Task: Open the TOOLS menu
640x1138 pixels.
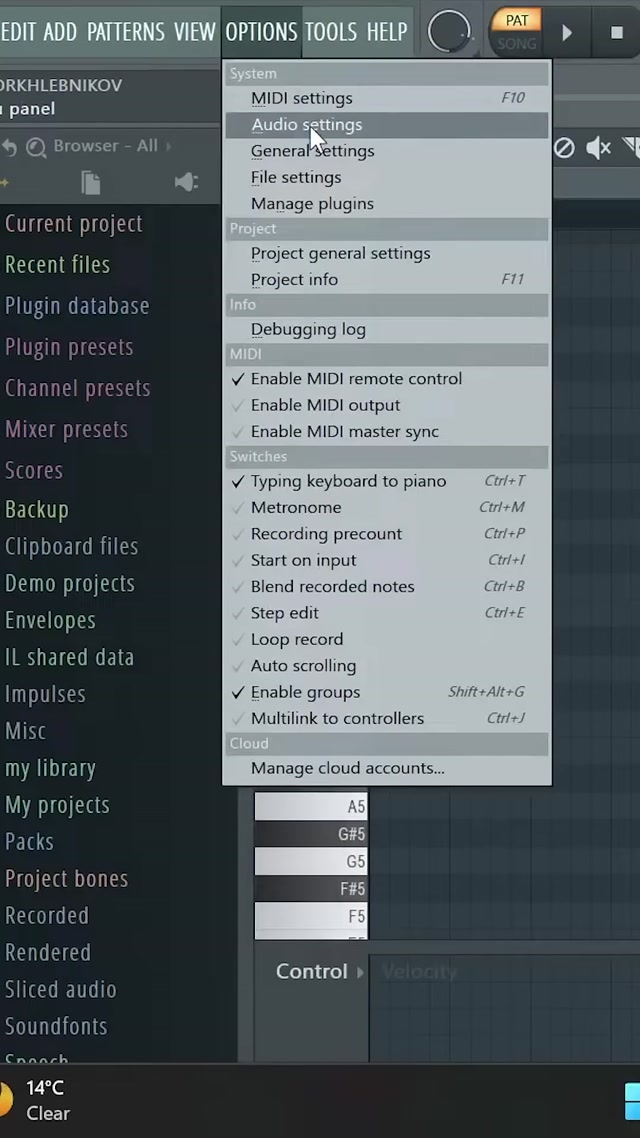Action: [330, 31]
